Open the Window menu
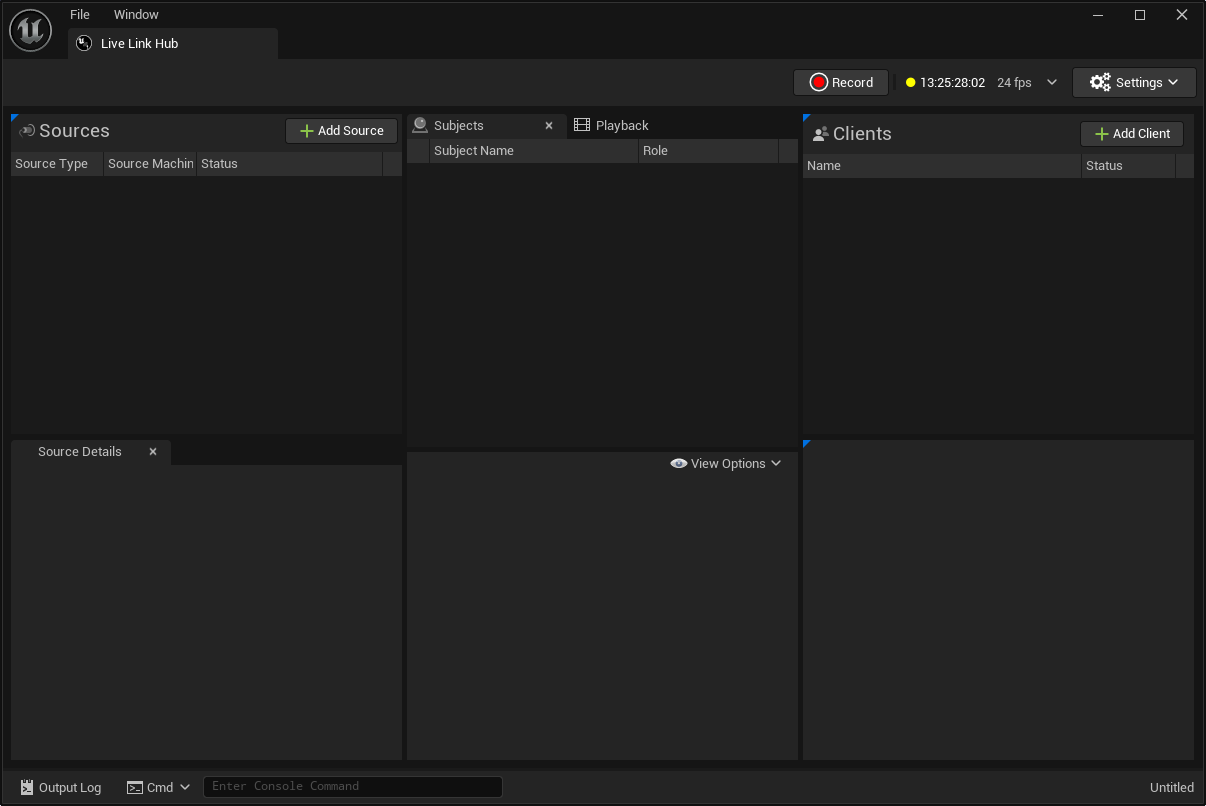 coord(136,15)
